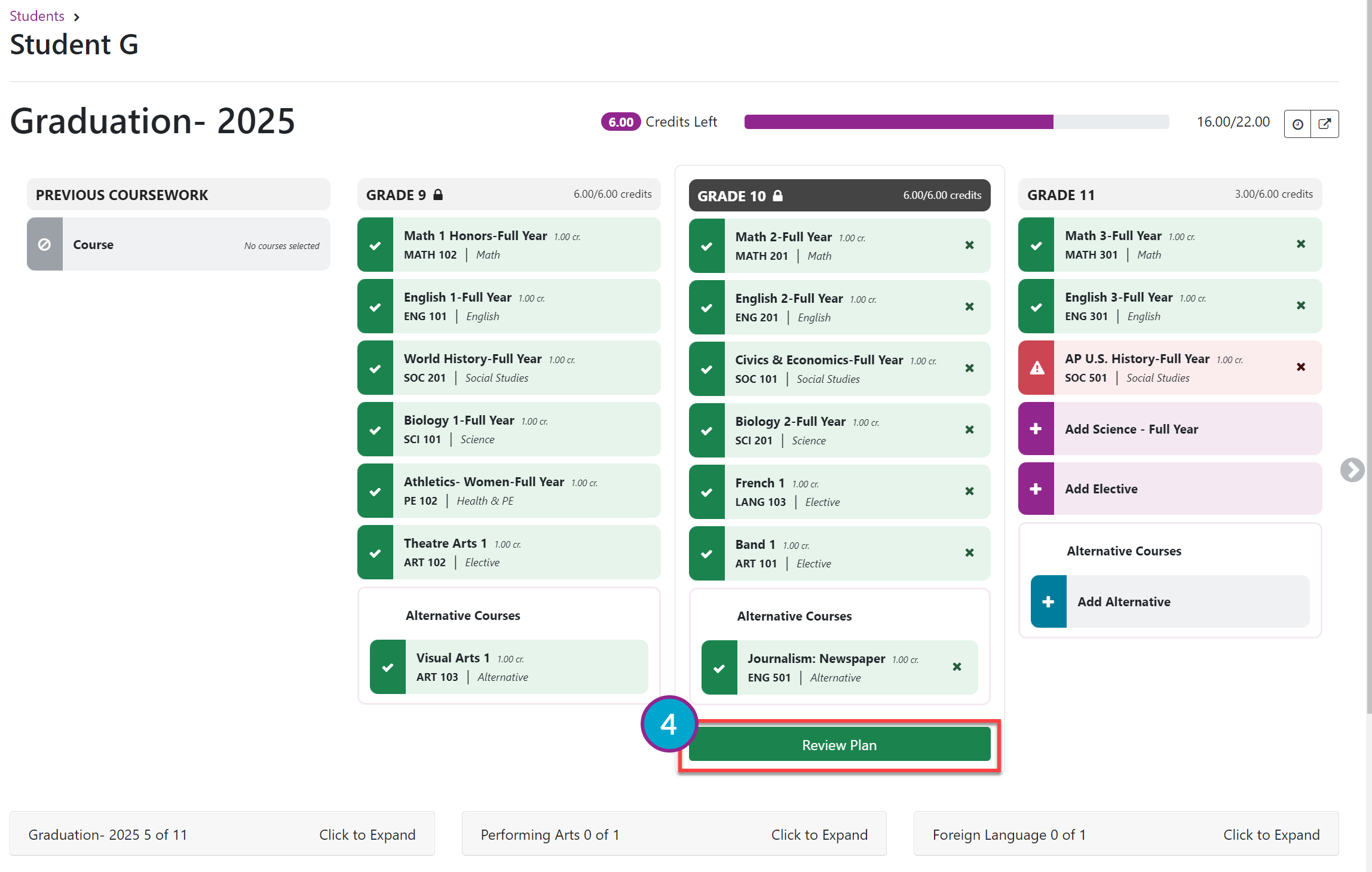This screenshot has height=872, width=1372.
Task: Click the Grade 9 lock icon
Action: click(x=438, y=195)
